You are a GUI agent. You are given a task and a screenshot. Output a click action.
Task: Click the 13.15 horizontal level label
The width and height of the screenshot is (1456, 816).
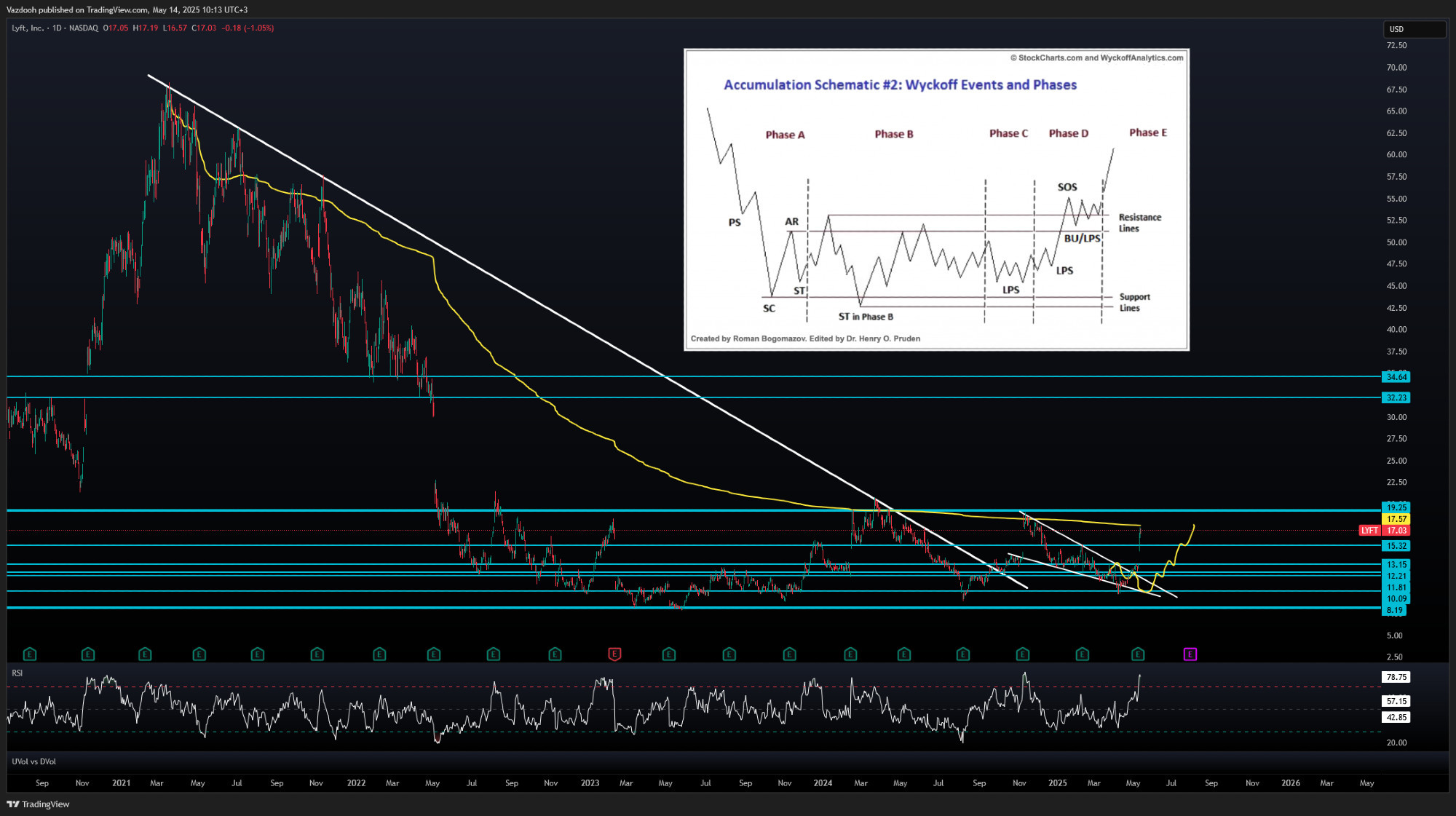1396,564
